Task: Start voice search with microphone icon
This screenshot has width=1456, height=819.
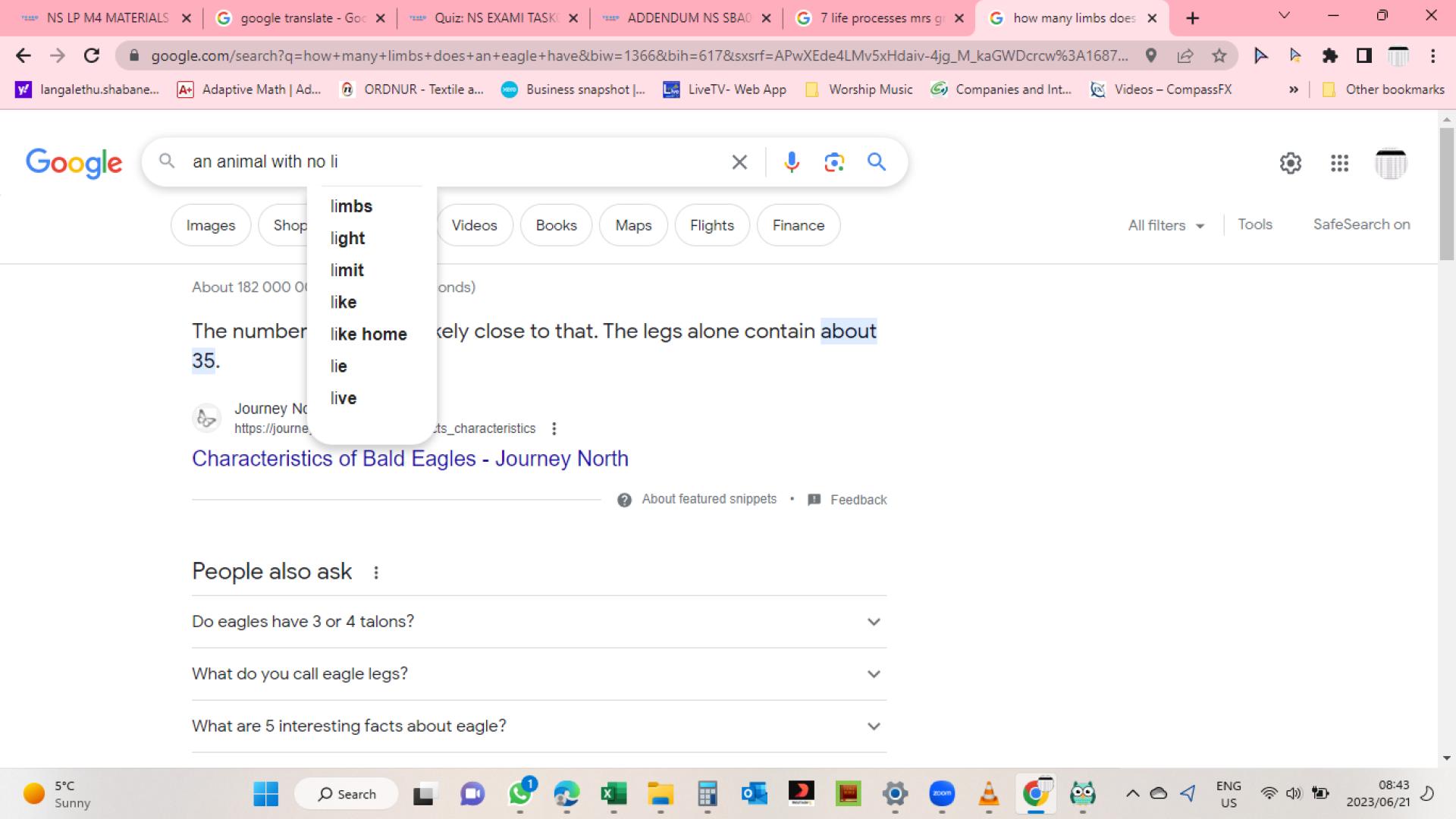Action: 792,162
